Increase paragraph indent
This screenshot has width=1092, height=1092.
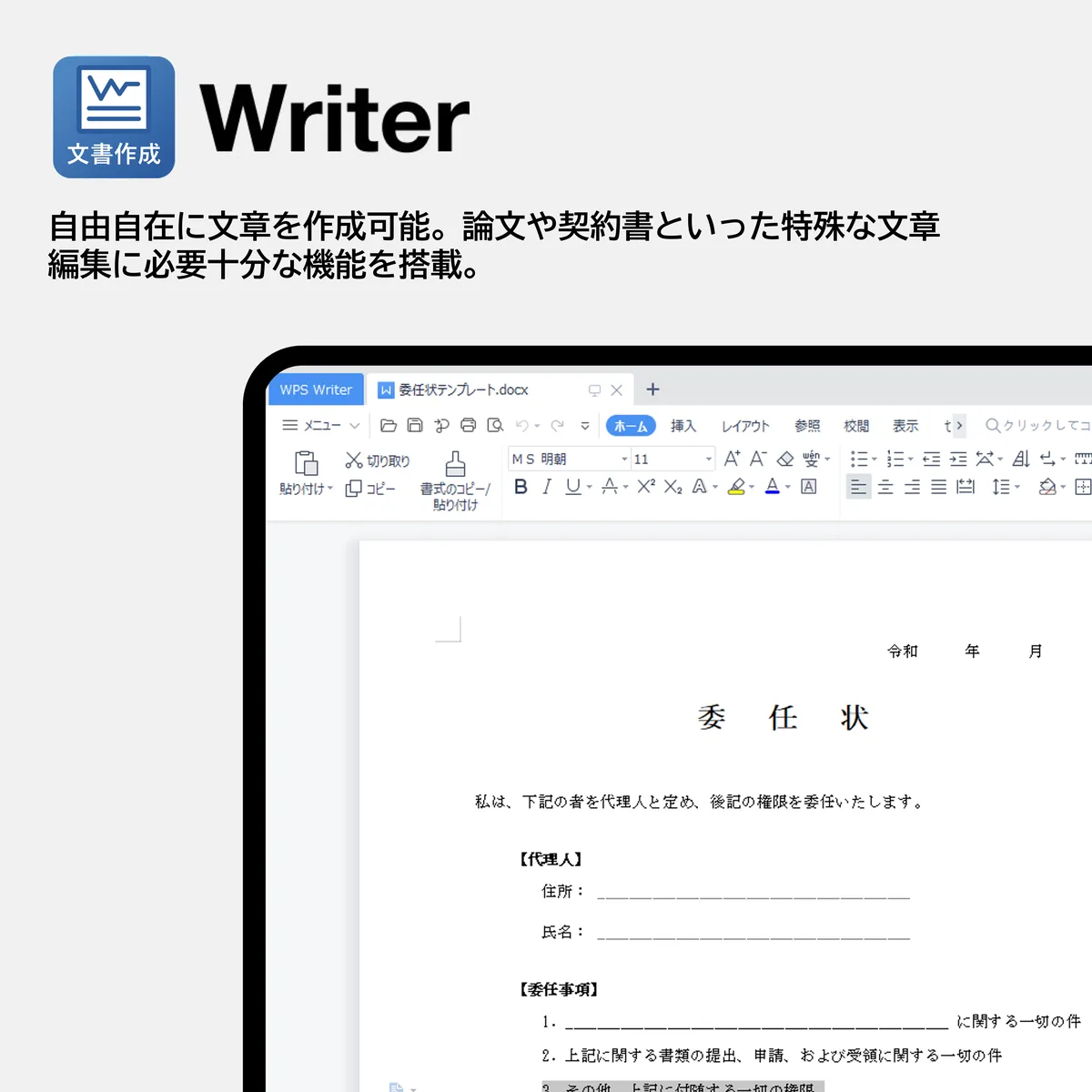pyautogui.click(x=958, y=459)
